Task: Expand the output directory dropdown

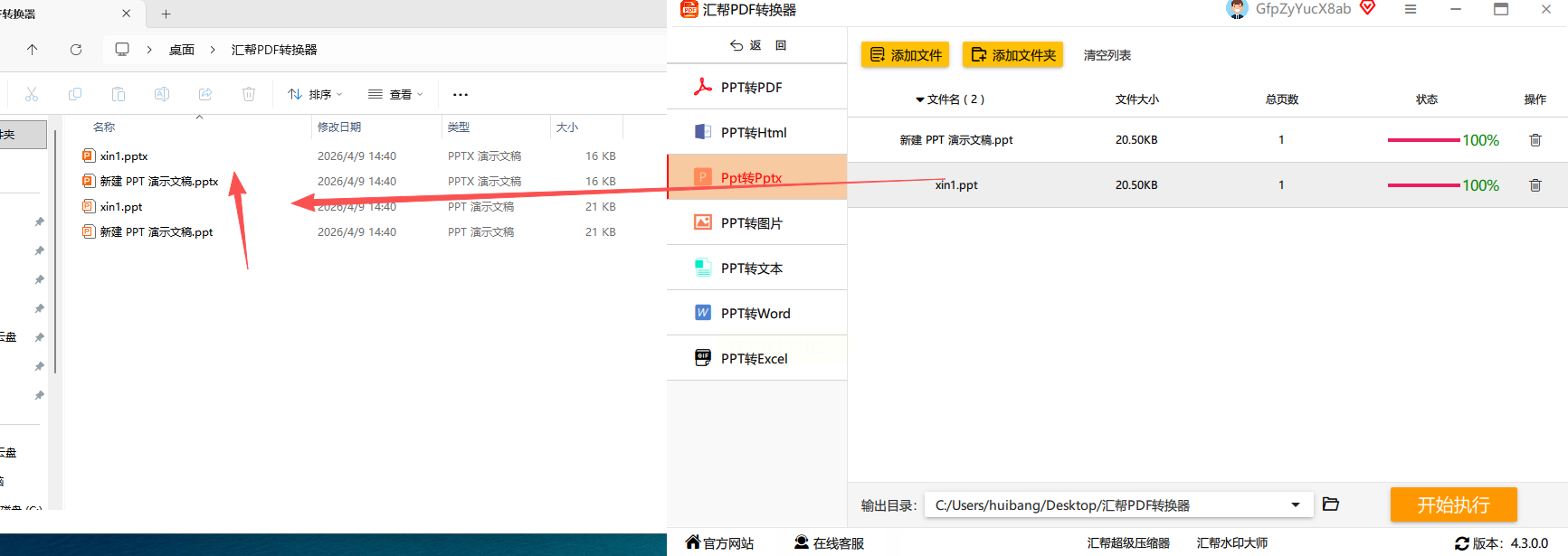Action: [1296, 504]
